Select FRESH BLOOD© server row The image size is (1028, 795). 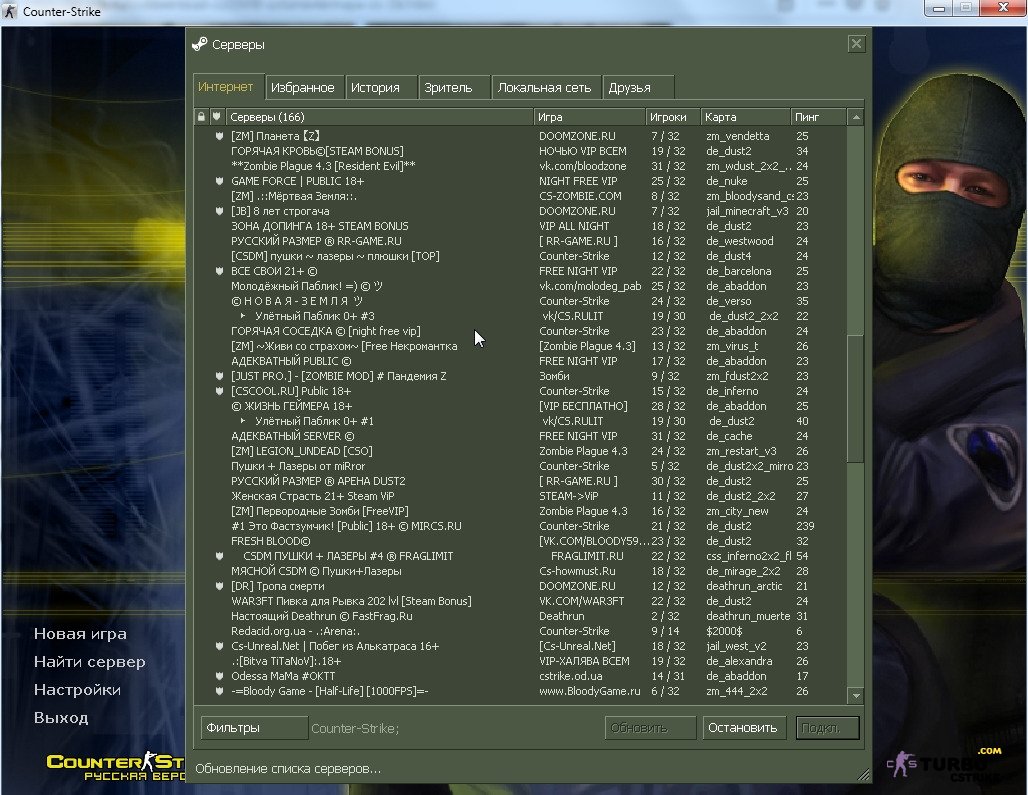click(520, 541)
